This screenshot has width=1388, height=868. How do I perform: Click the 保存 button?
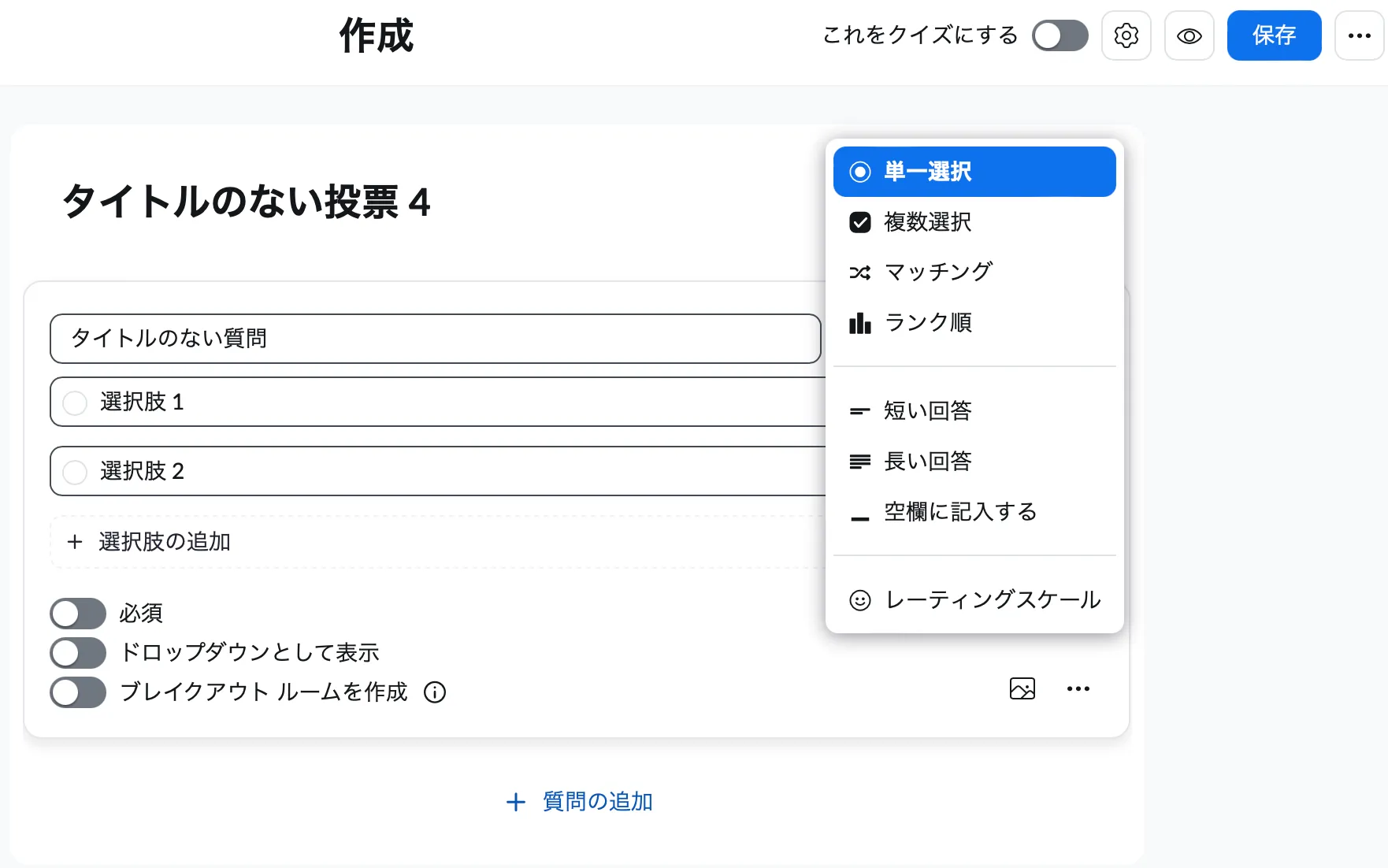point(1274,35)
